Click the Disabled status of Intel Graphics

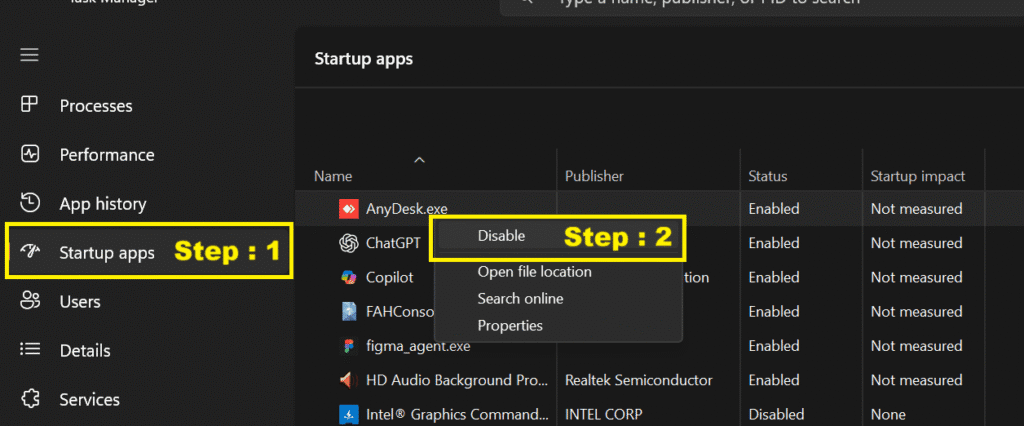coord(776,414)
